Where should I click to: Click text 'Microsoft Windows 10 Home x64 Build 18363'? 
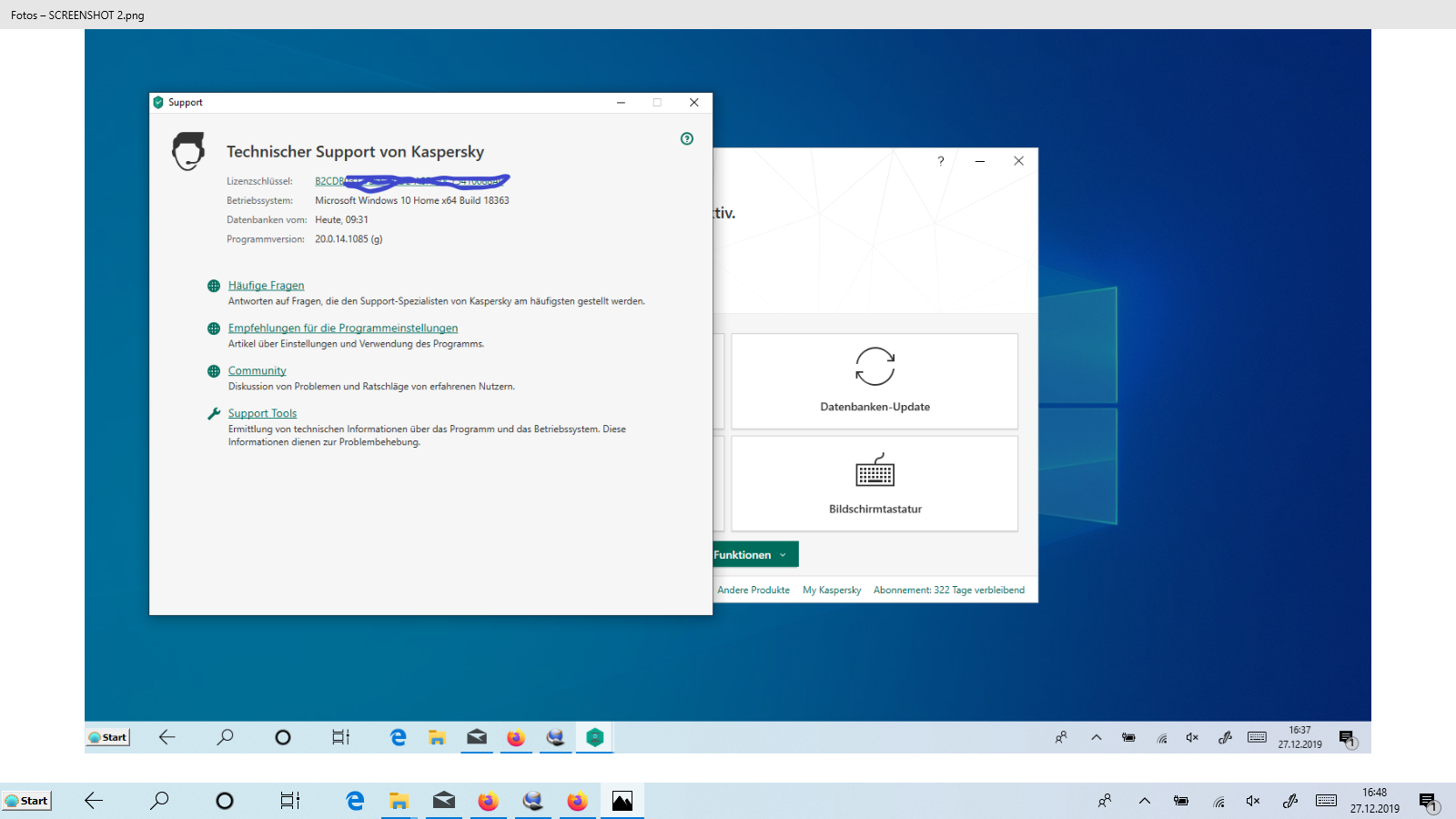(412, 200)
